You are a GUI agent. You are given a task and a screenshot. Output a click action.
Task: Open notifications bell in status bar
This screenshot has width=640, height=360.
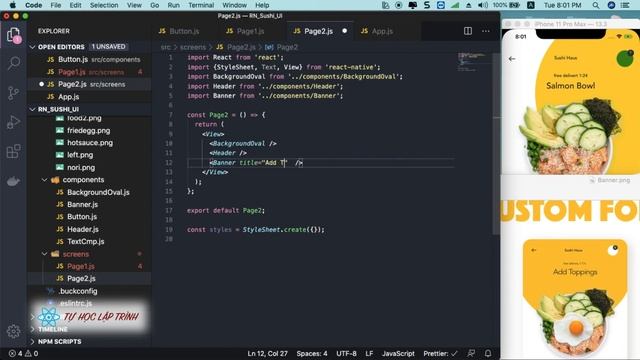point(488,353)
